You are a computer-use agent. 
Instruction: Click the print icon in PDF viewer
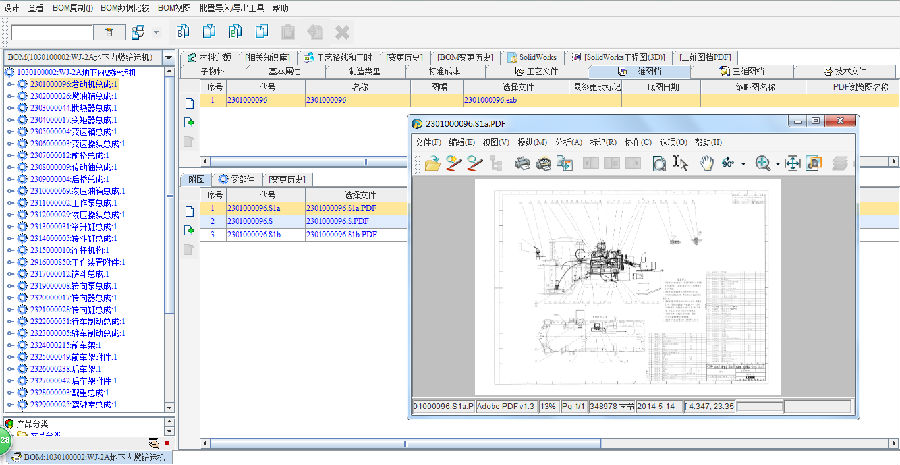tap(522, 162)
